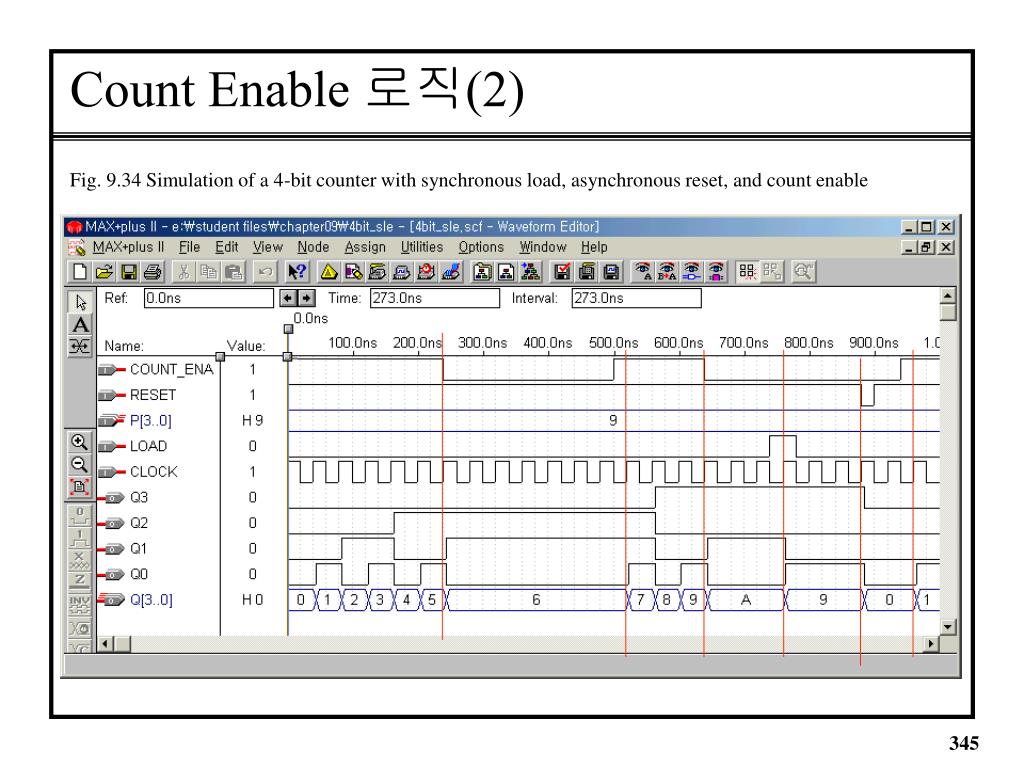Click the Search Text eye icon
The width and height of the screenshot is (1024, 768).
pos(643,272)
